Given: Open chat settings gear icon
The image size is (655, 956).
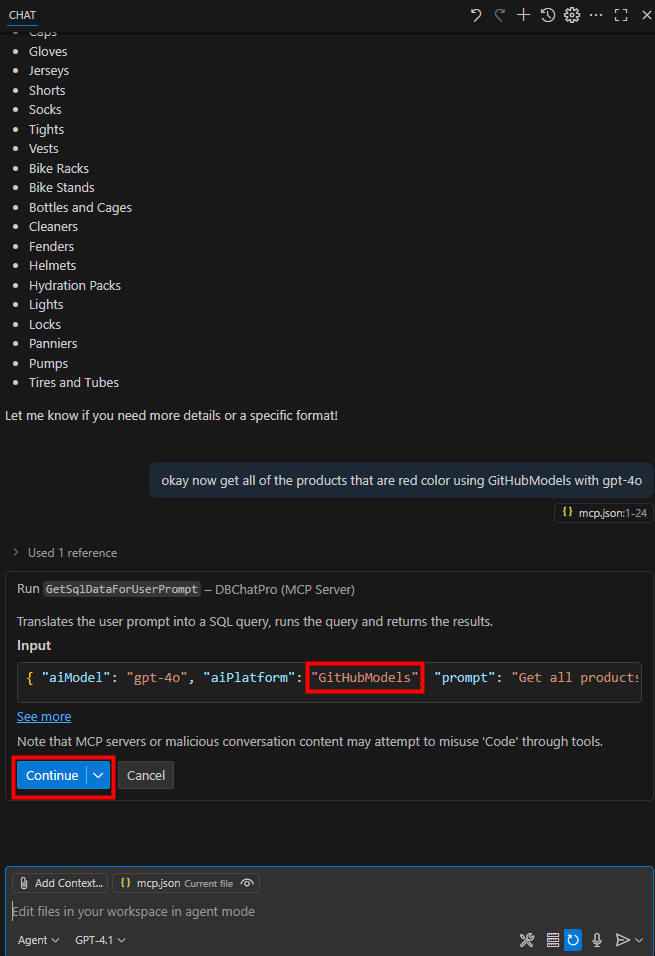Looking at the screenshot, I should [571, 15].
